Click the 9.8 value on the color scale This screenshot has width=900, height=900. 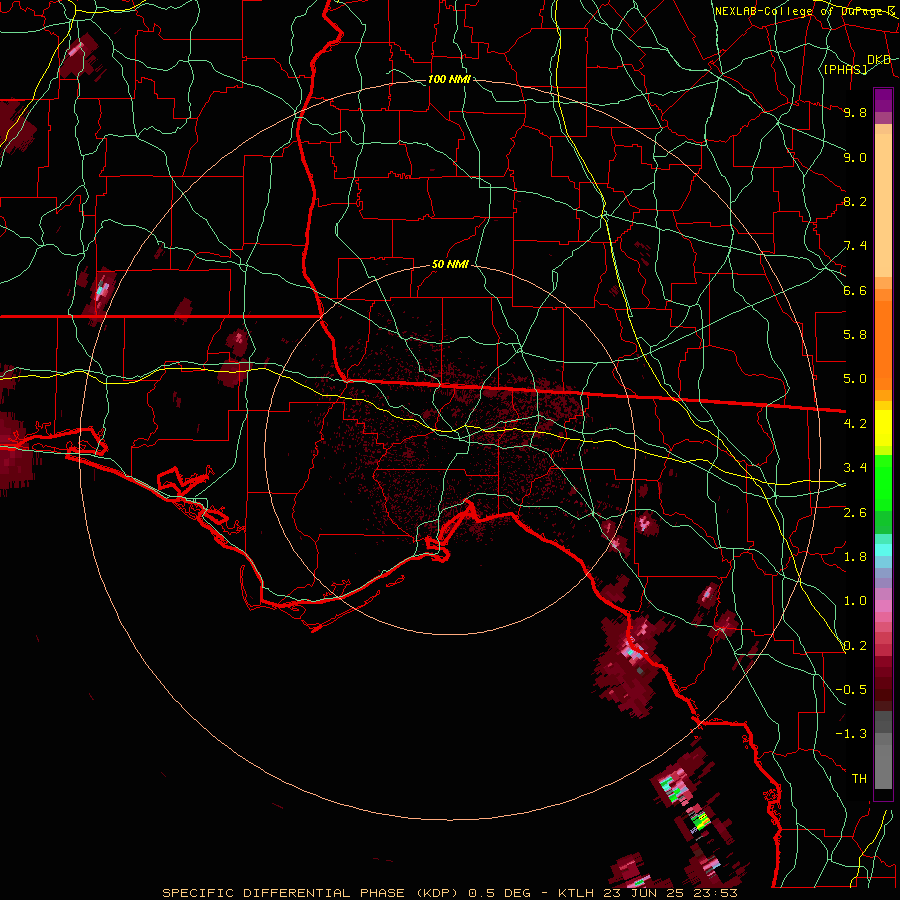tap(855, 112)
